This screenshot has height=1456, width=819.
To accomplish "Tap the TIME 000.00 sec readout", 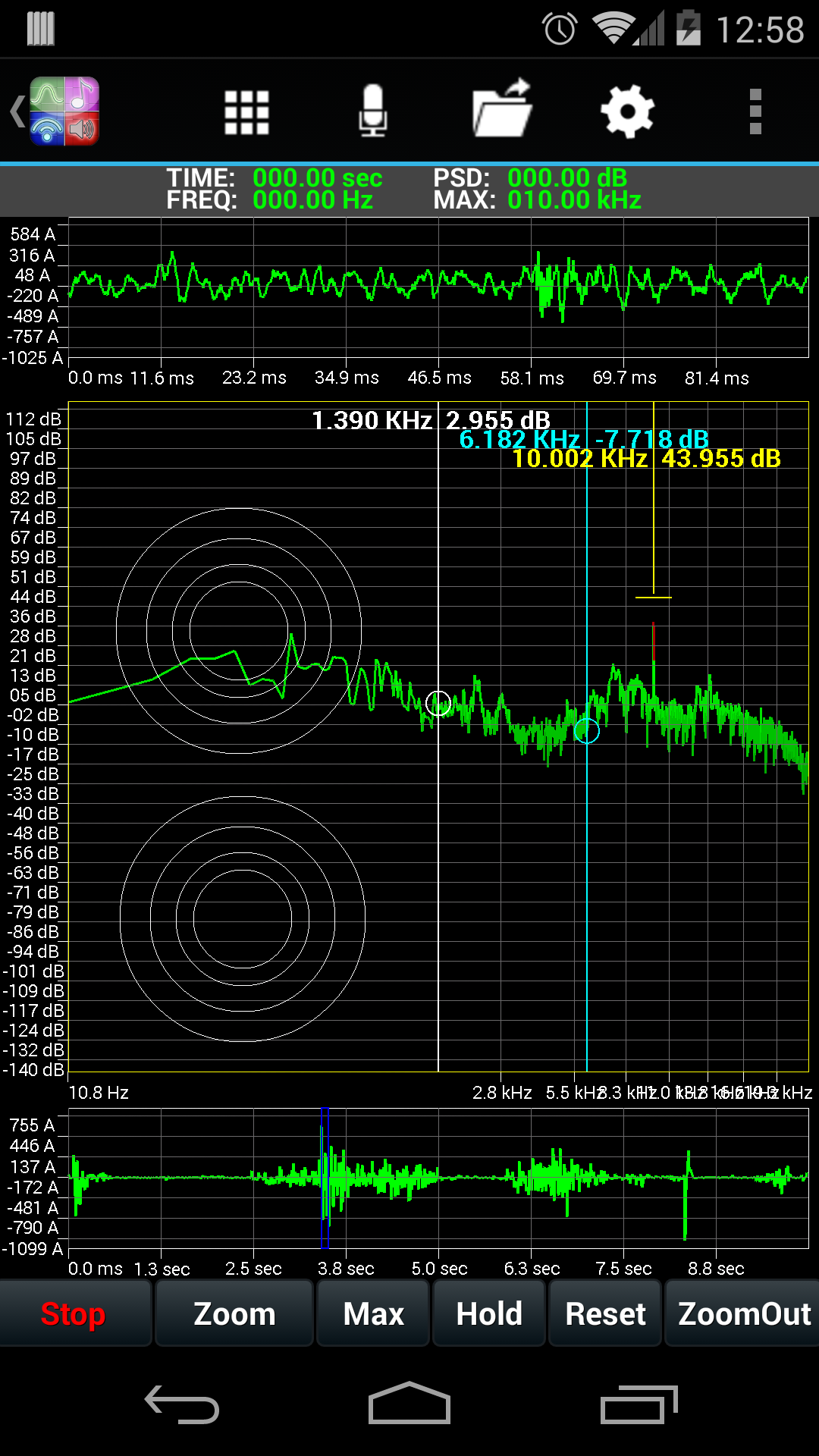I will 275,178.
